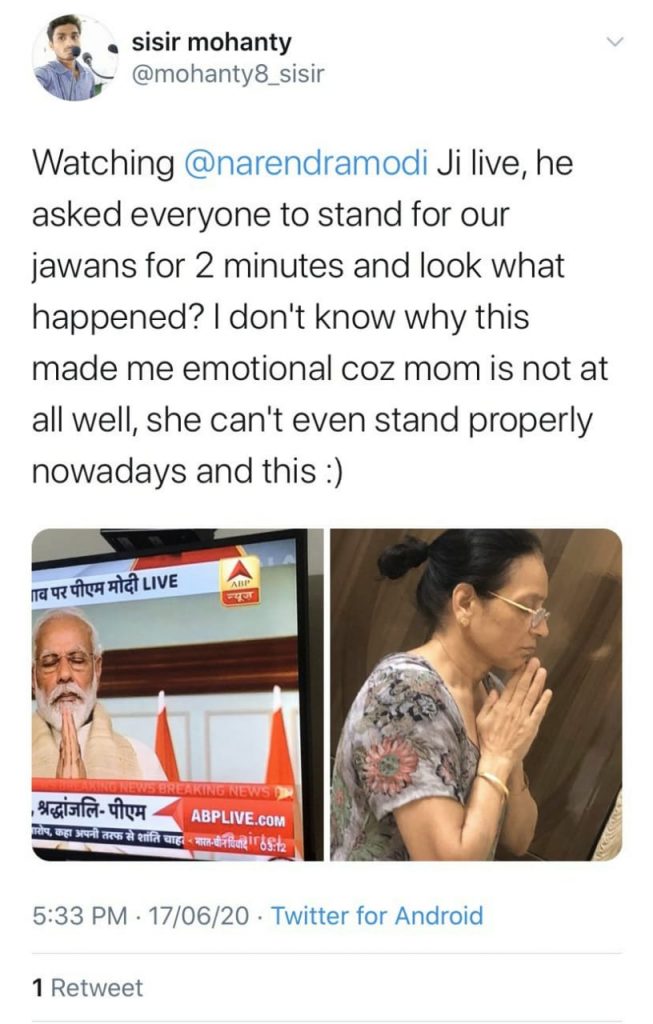653x1024 pixels.
Task: View the 1 Retweet list
Action: tap(88, 987)
